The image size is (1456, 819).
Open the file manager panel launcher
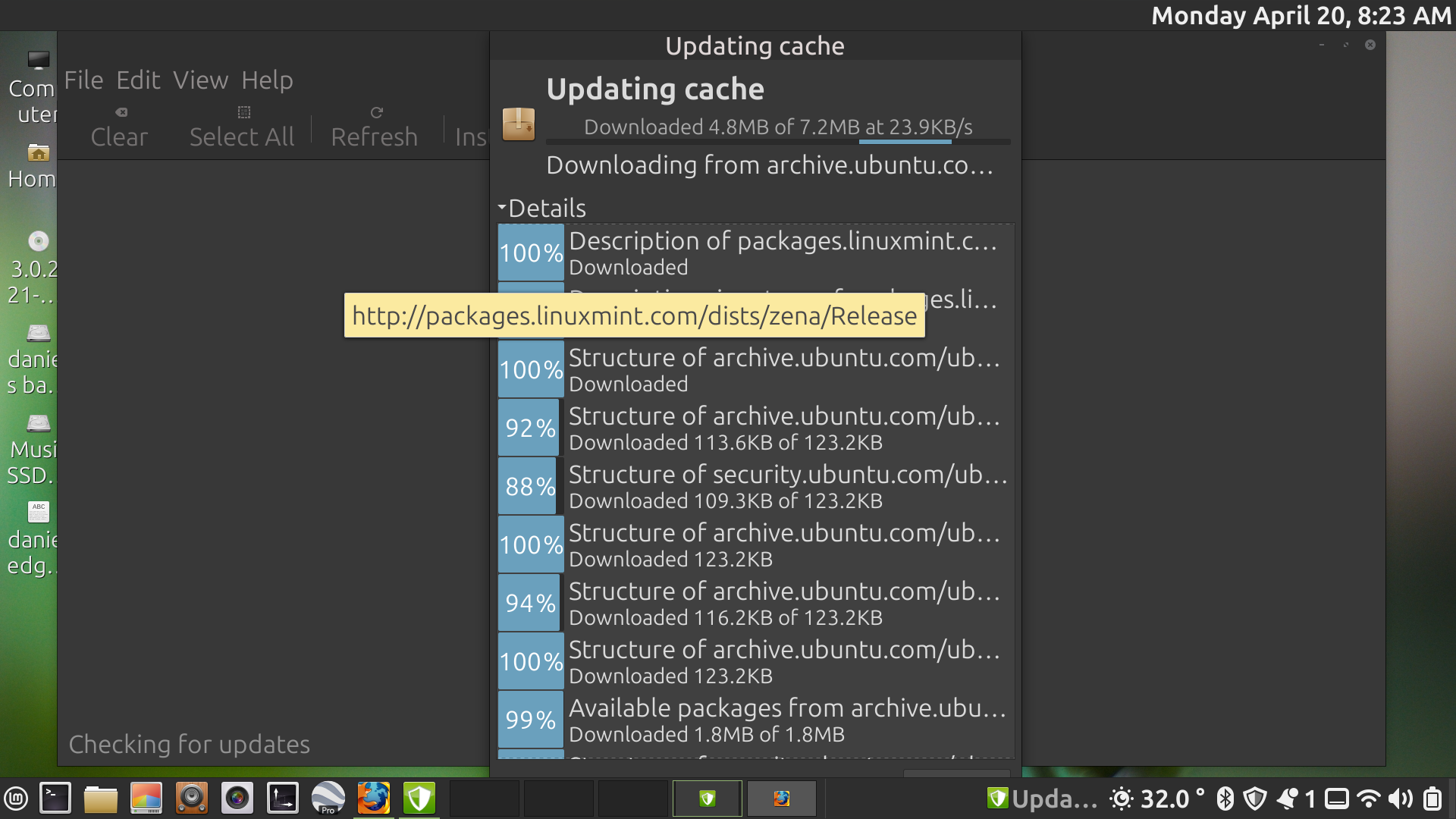100,799
